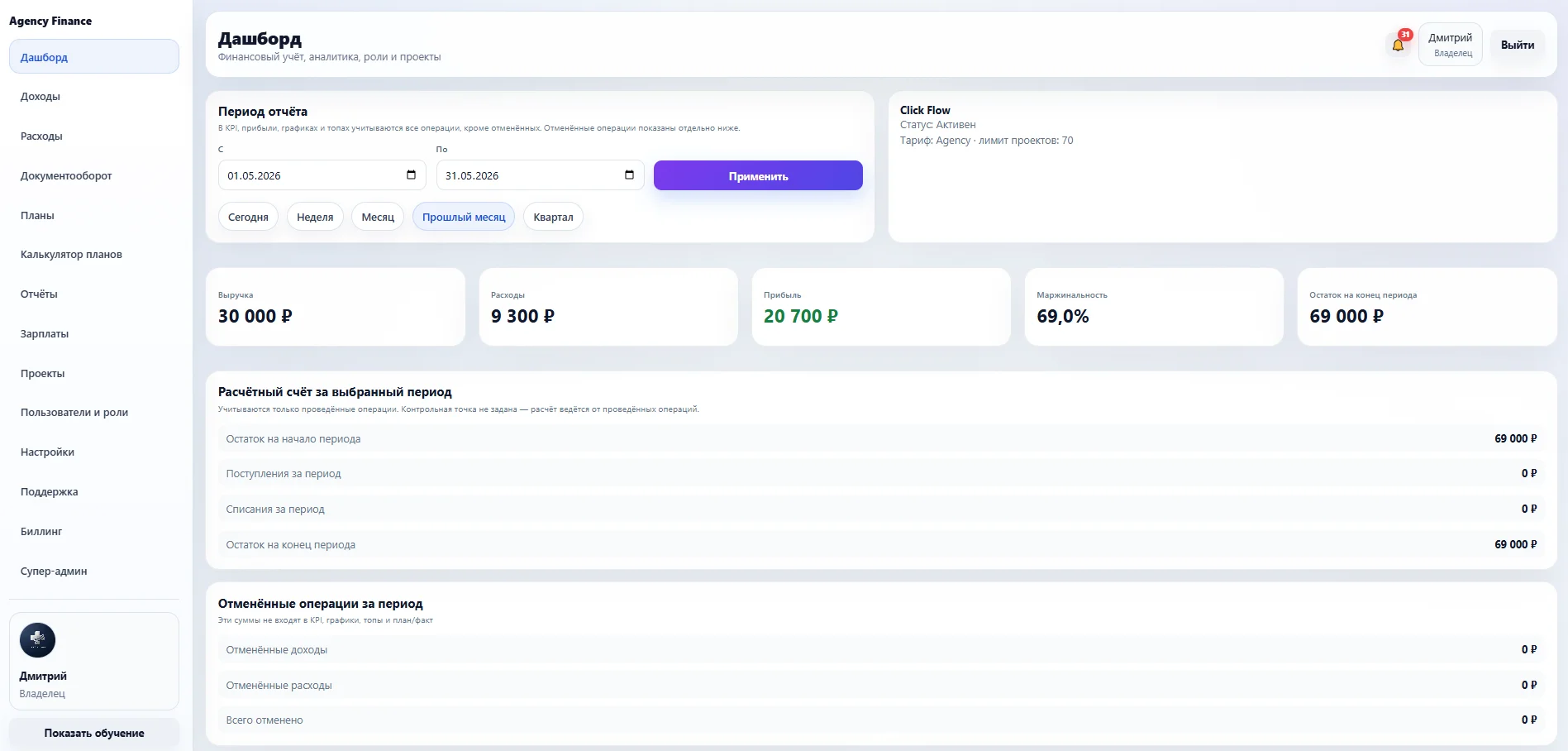Click the end date field 31.05.2026
The height and width of the screenshot is (751, 1568).
coord(540,175)
